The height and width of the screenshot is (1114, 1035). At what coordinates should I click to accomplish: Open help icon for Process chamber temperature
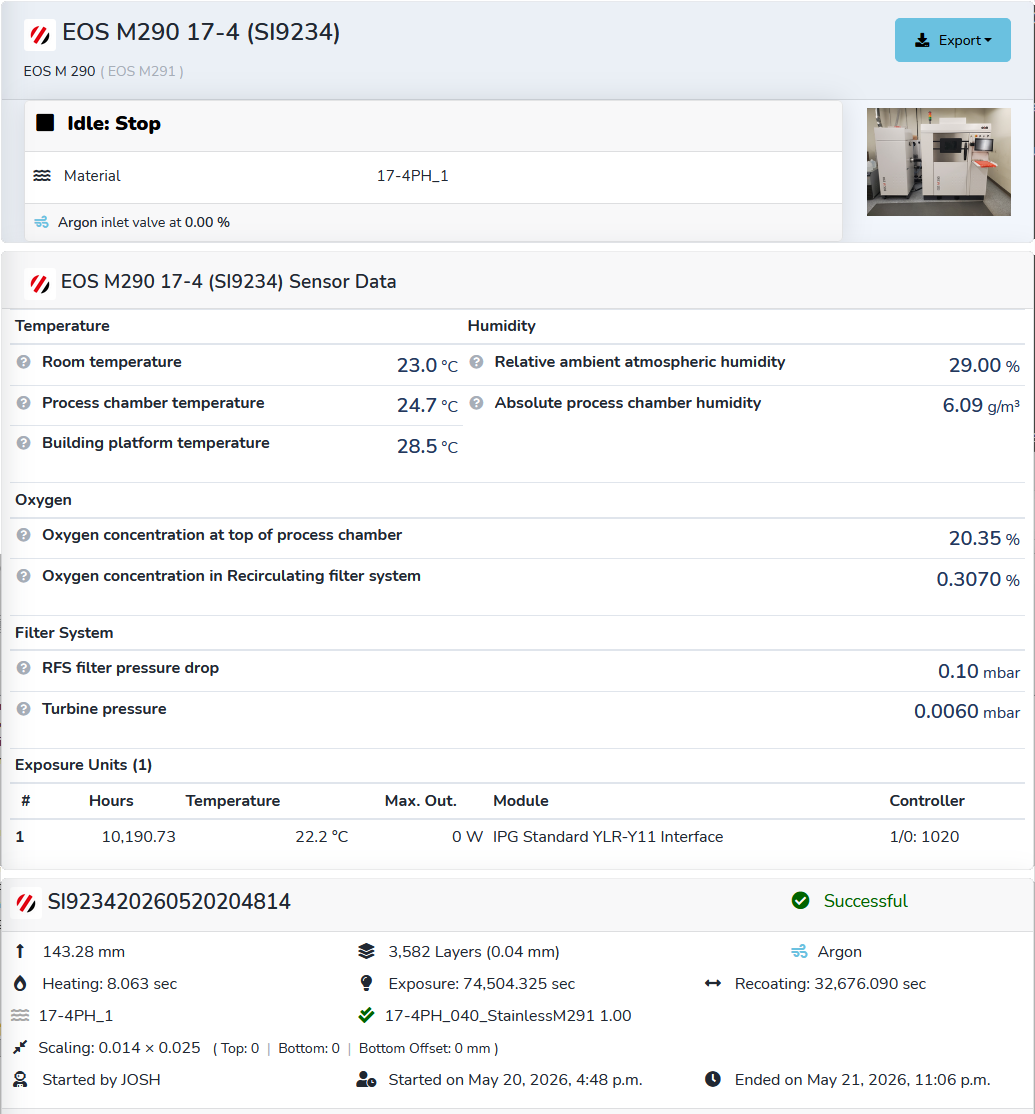pyautogui.click(x=23, y=403)
